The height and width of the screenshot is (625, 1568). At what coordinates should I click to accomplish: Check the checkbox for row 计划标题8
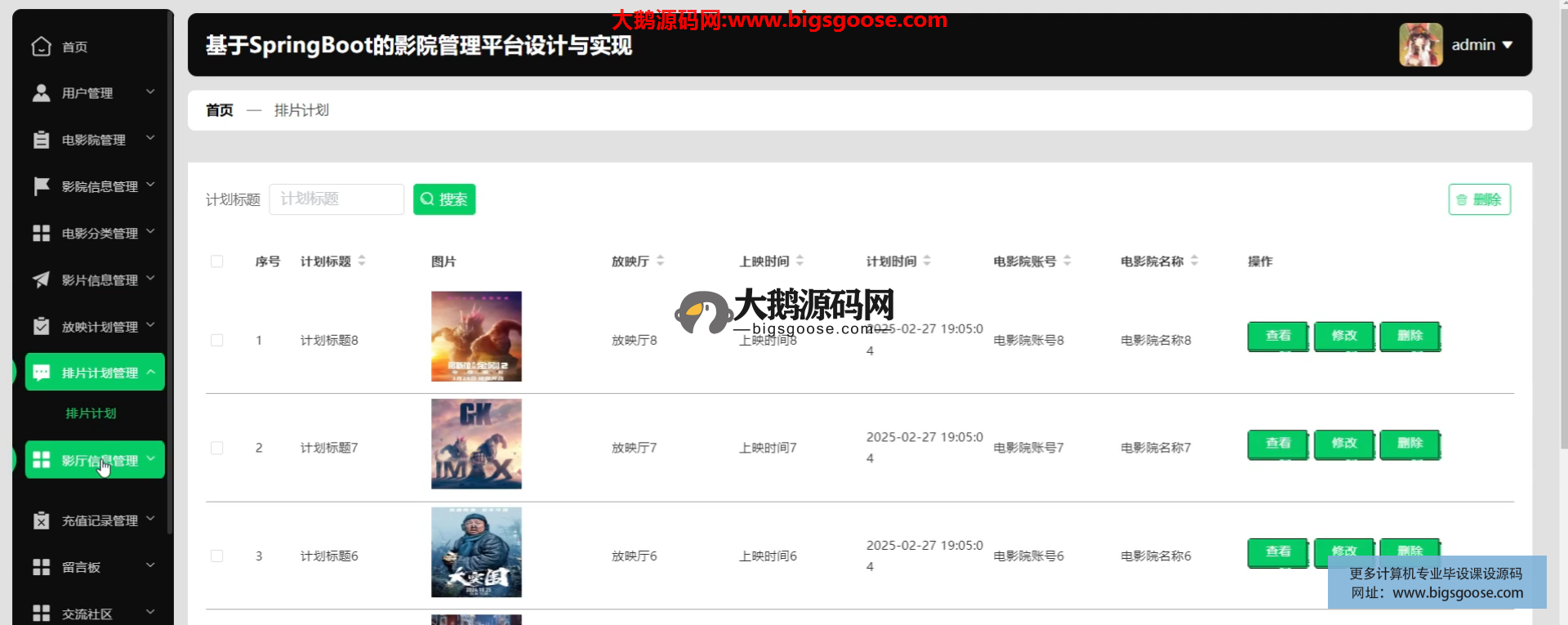(x=216, y=340)
